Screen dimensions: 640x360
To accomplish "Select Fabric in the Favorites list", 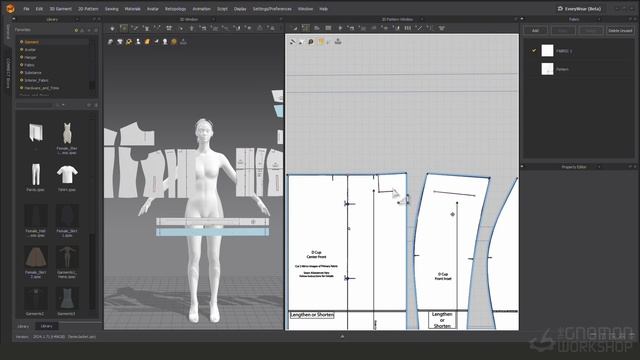I will [x=29, y=65].
